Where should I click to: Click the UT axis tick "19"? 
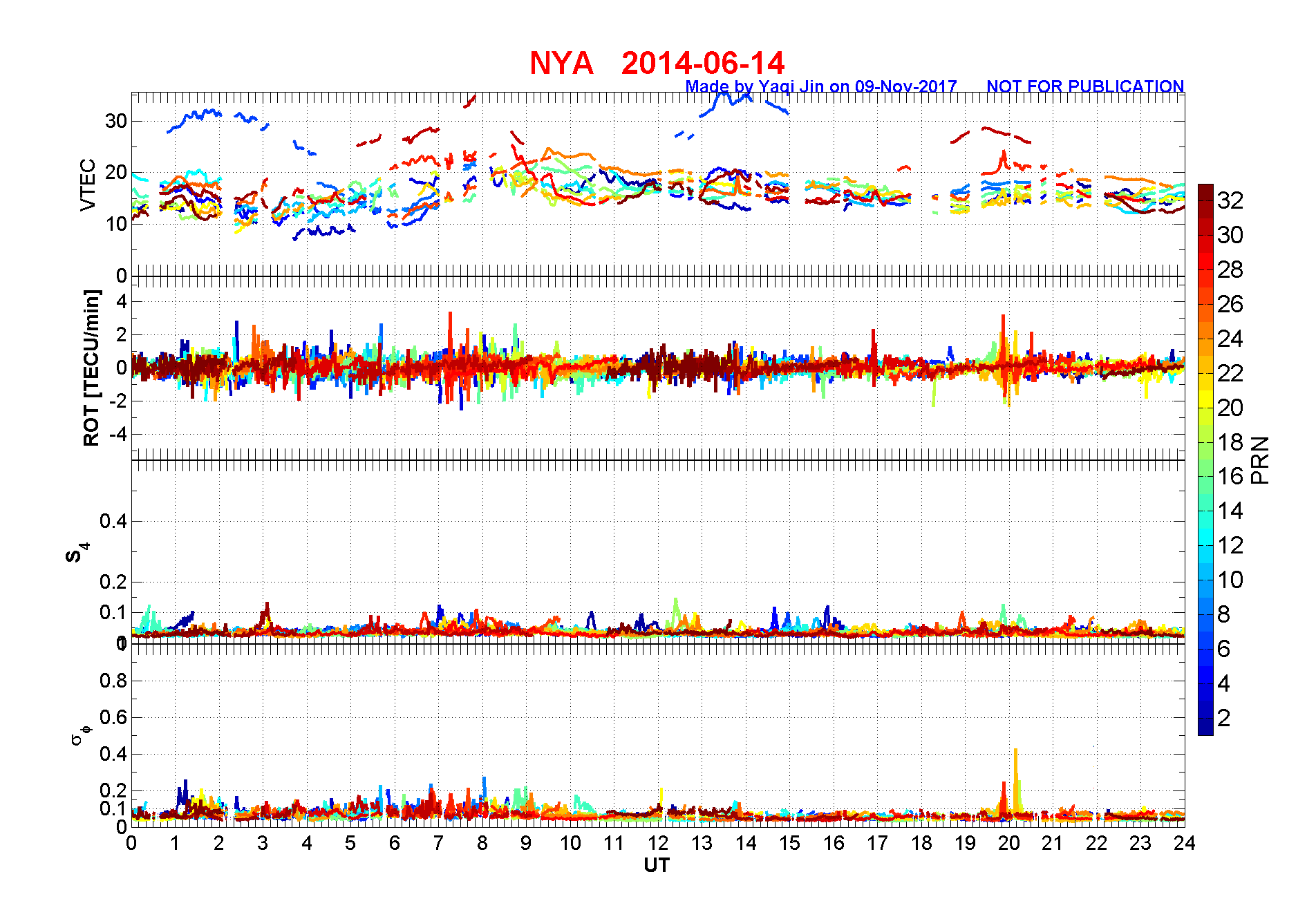click(965, 843)
